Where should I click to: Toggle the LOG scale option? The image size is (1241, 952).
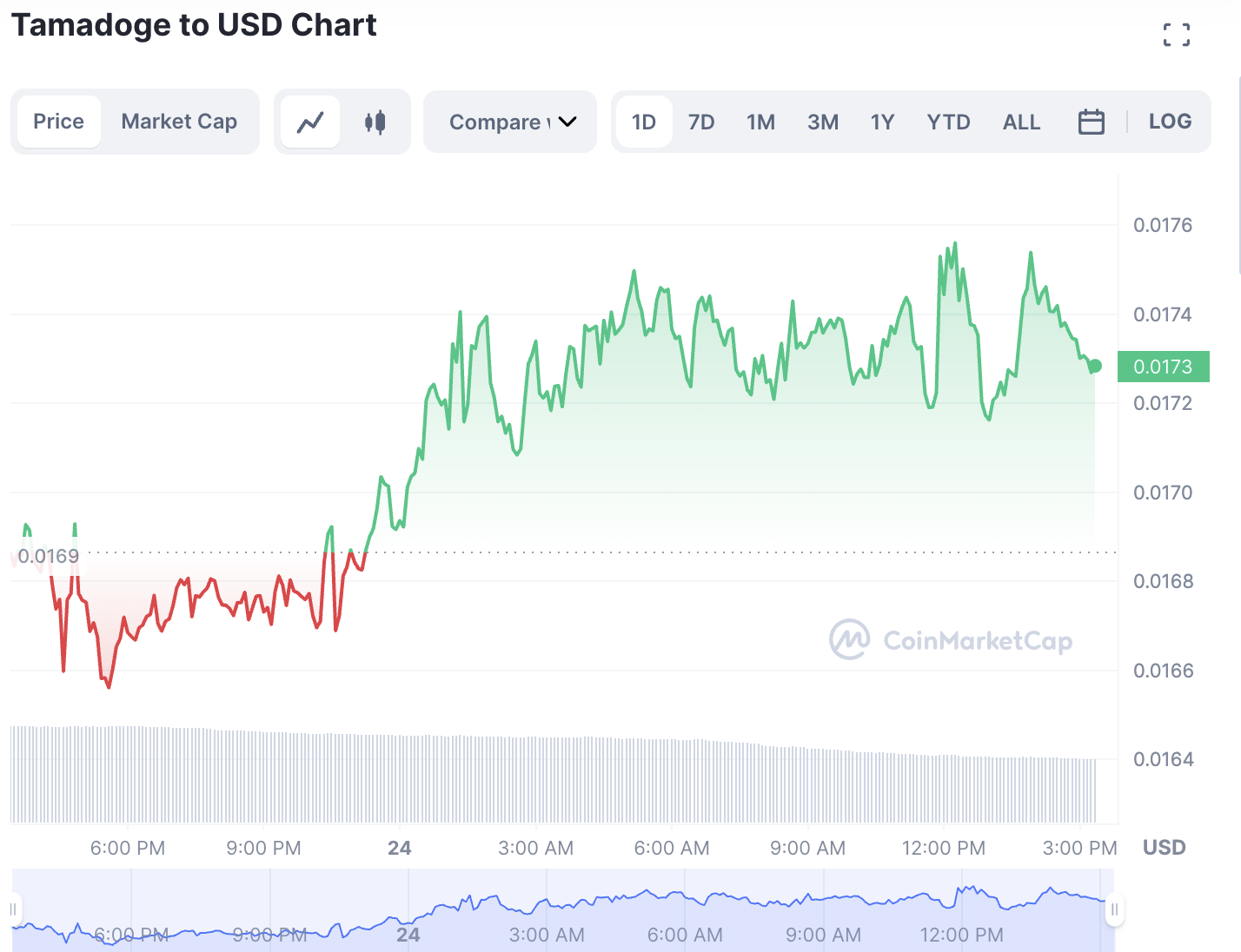[1170, 122]
